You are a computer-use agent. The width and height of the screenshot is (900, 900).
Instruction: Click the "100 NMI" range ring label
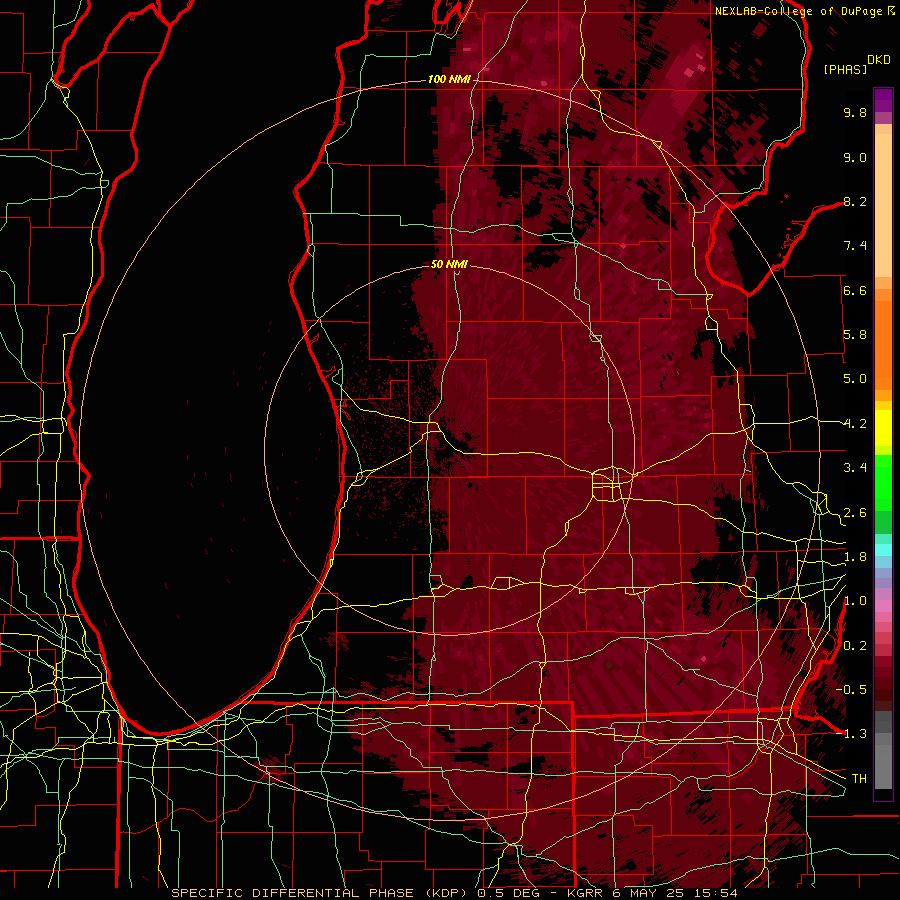(449, 79)
